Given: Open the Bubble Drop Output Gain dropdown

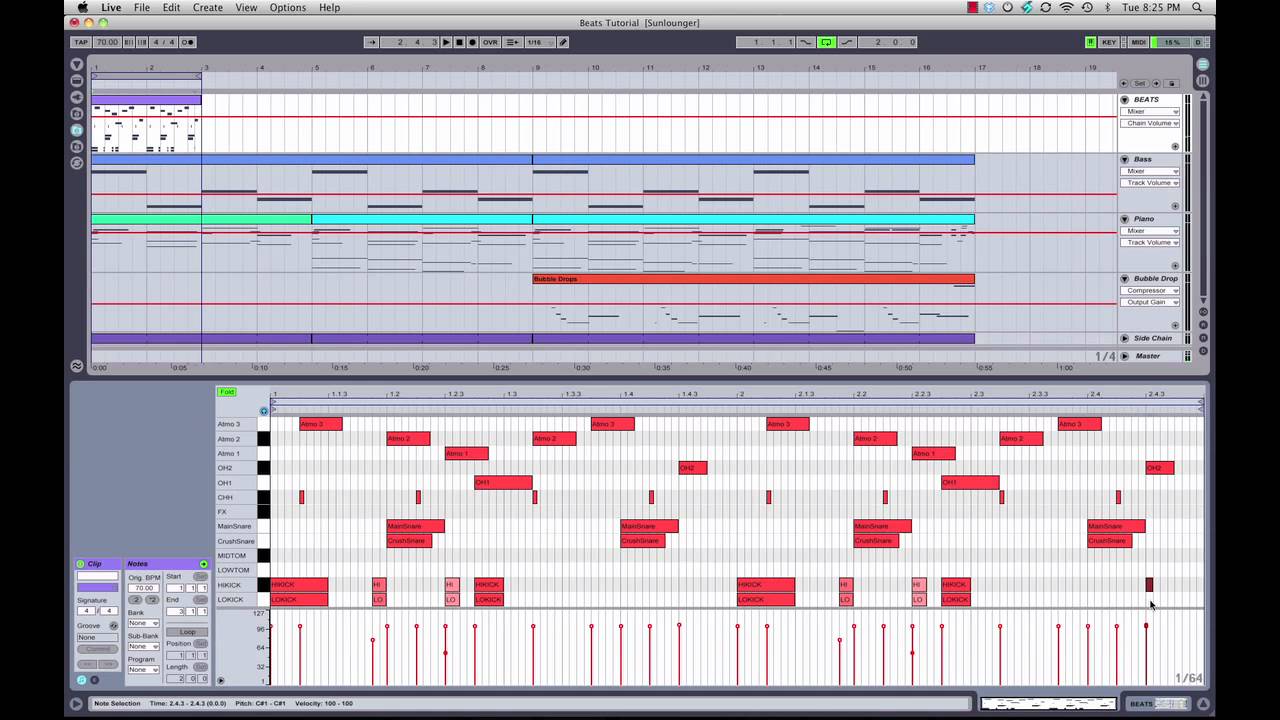Looking at the screenshot, I should 1150,302.
